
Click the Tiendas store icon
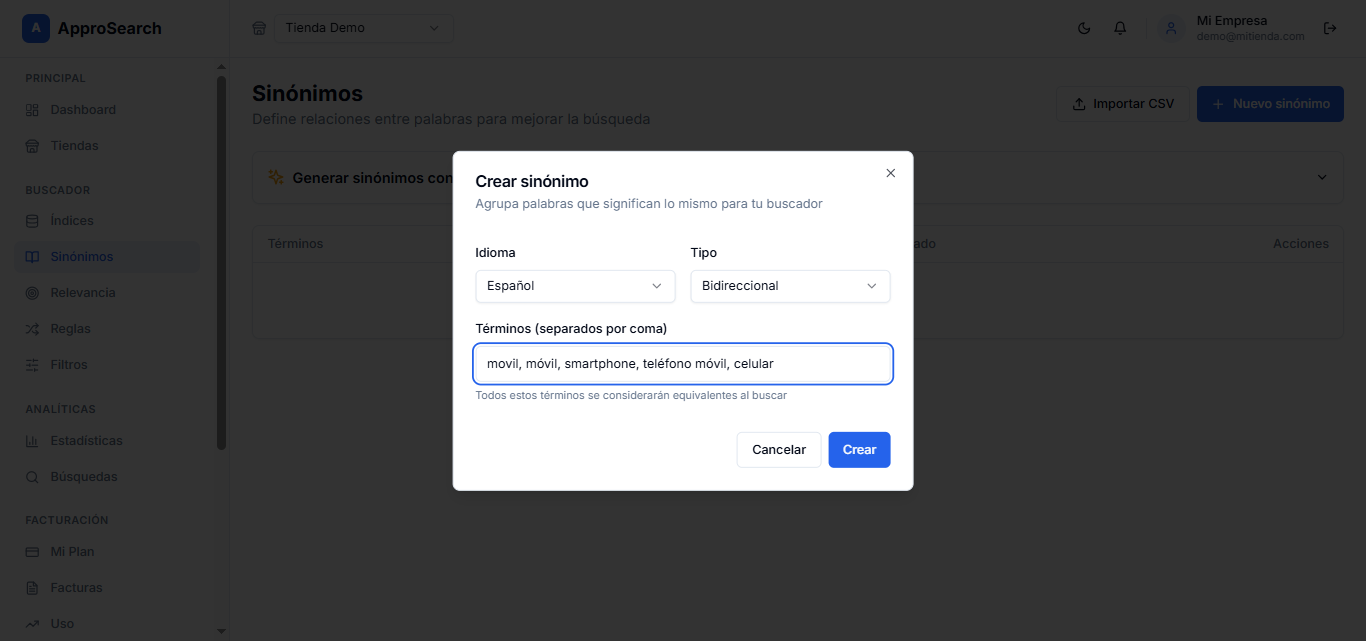(32, 146)
